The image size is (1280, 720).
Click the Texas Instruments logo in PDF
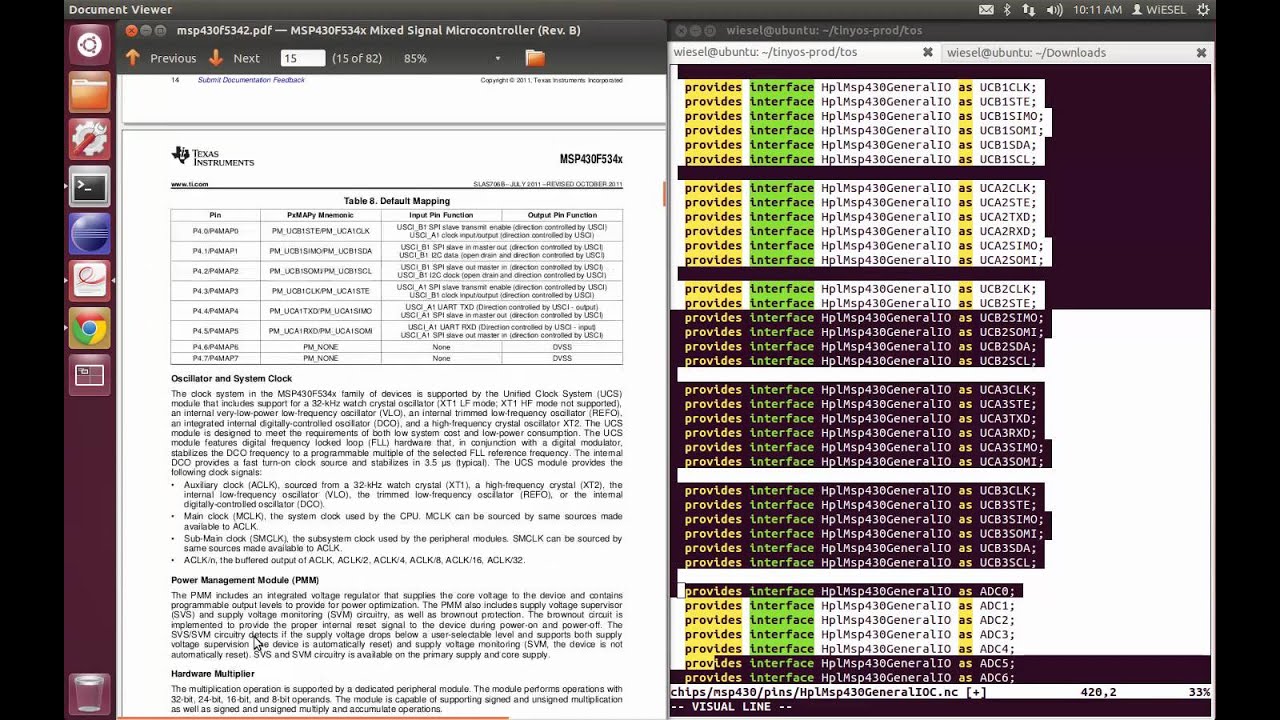coord(212,156)
